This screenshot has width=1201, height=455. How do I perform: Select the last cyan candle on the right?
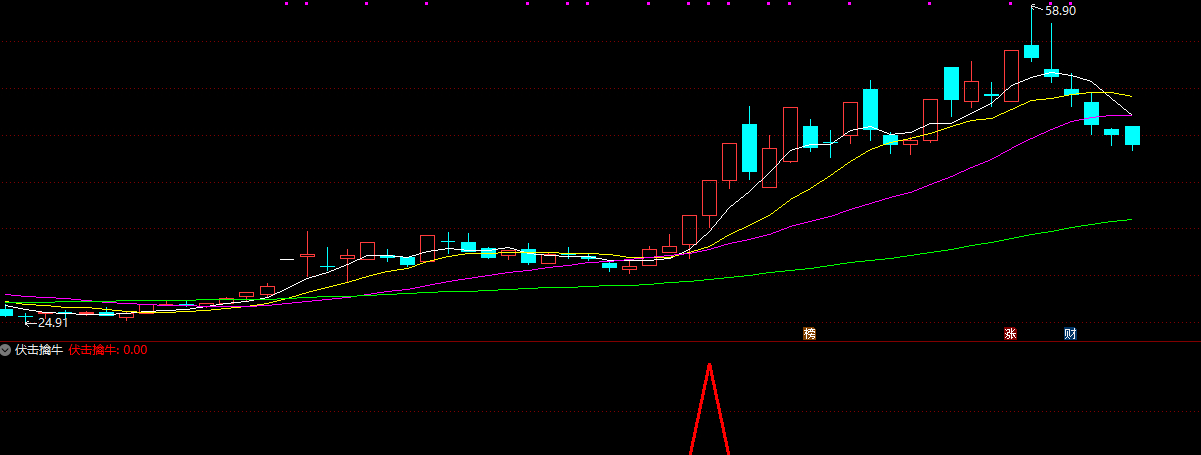coord(1133,137)
